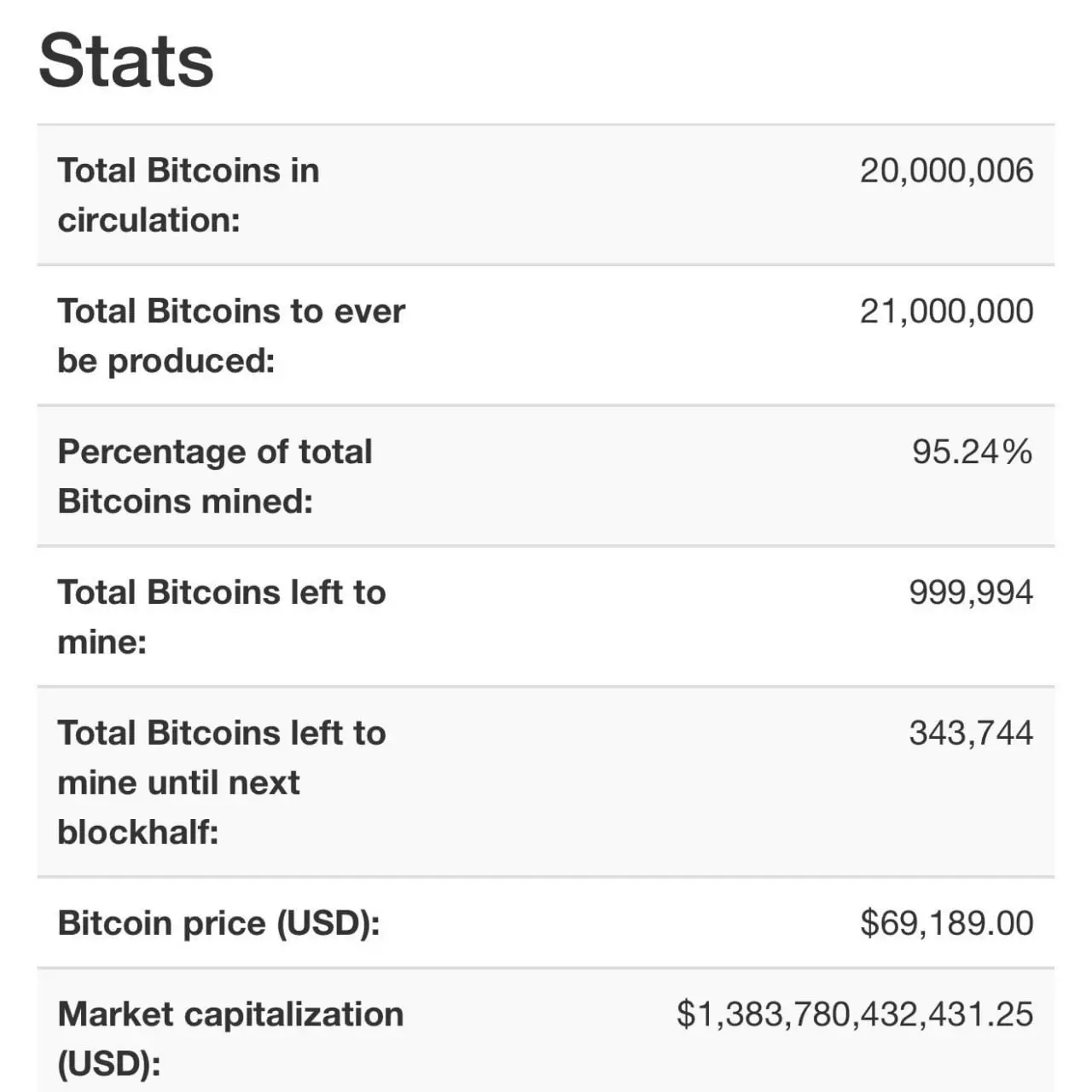Click the Market capitalization (USD) label
This screenshot has height=1092, width=1092.
click(230, 1015)
